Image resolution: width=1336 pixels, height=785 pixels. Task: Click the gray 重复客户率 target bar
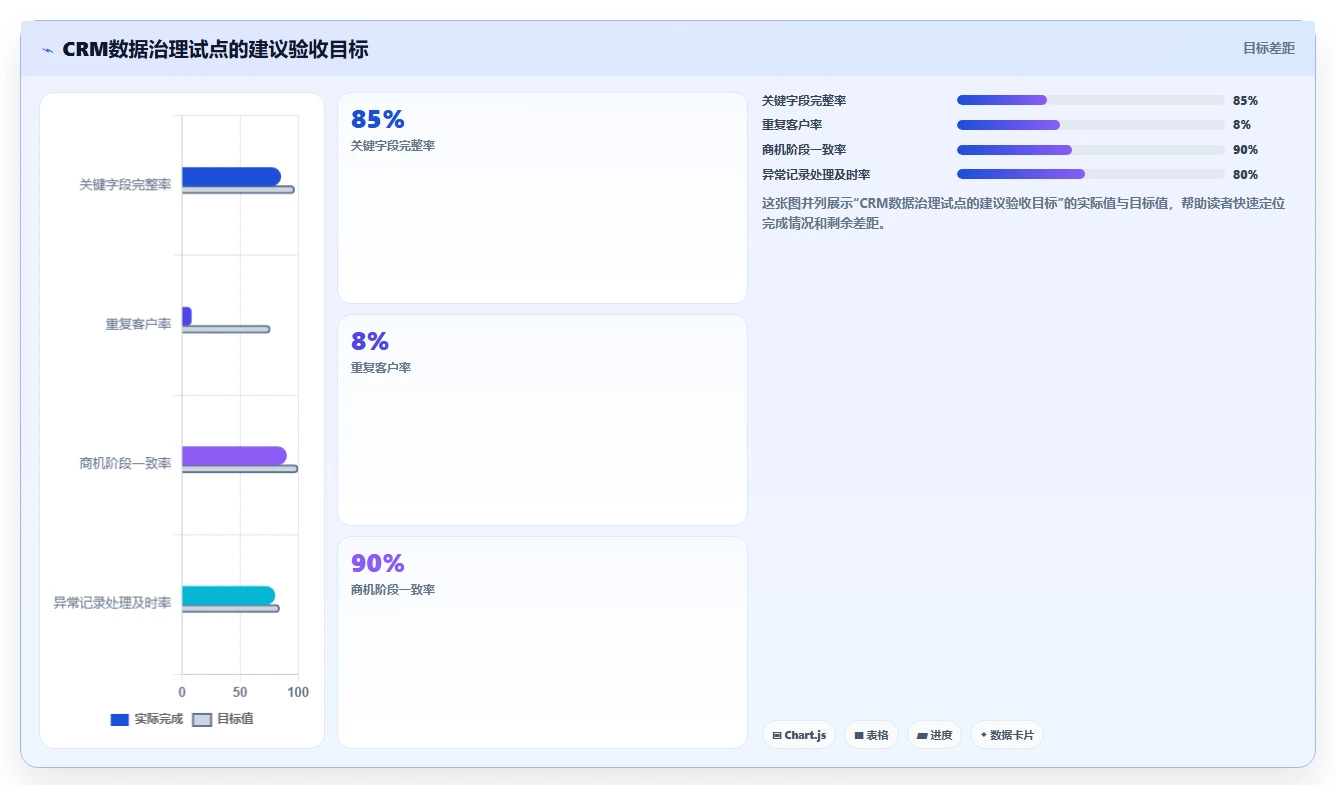(x=226, y=329)
